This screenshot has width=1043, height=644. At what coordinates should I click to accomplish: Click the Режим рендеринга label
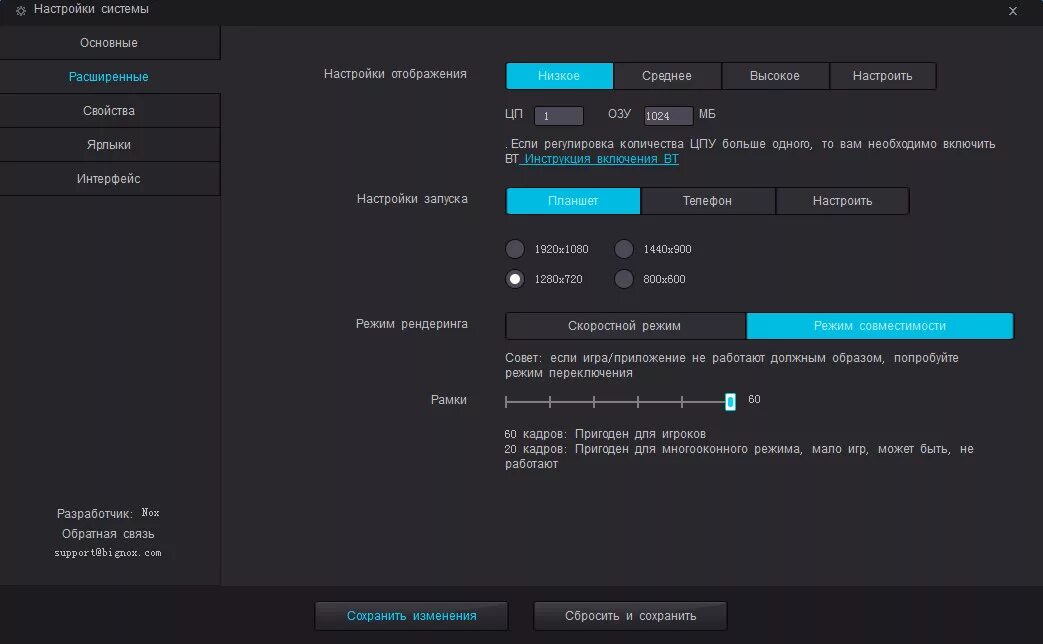click(x=412, y=324)
